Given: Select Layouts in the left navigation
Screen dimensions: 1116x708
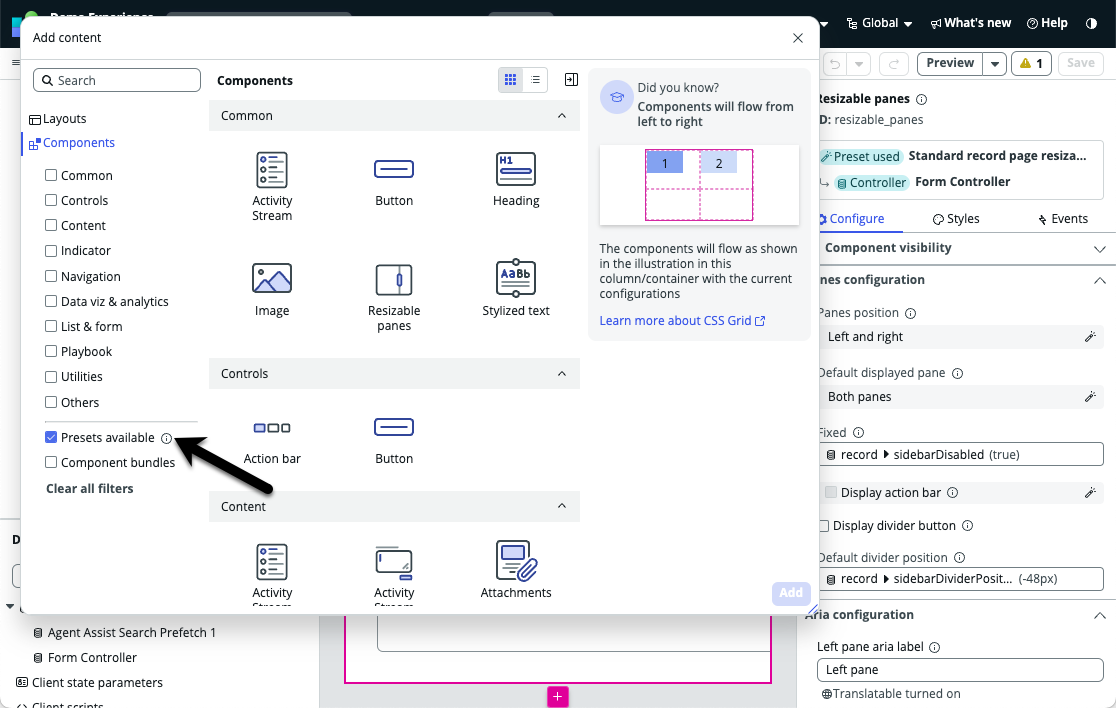Looking at the screenshot, I should 58,119.
